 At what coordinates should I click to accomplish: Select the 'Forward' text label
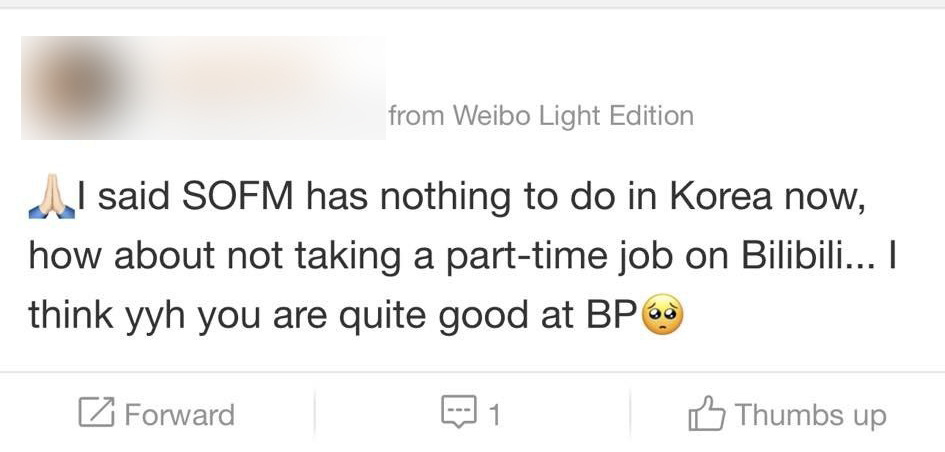[x=180, y=415]
